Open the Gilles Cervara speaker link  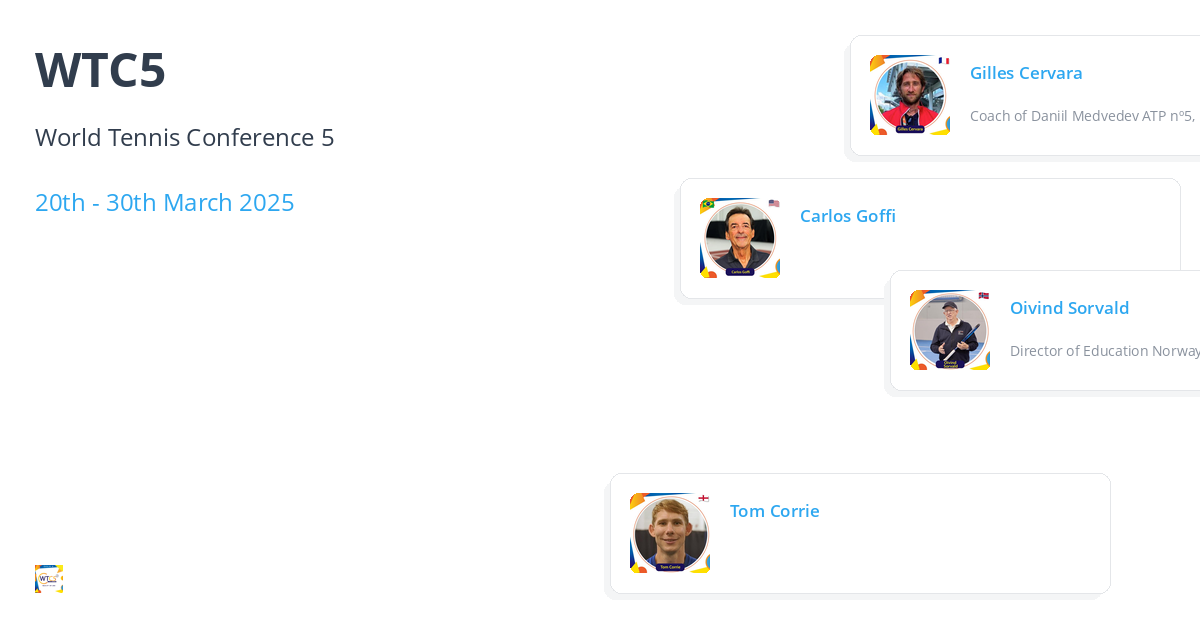1026,72
